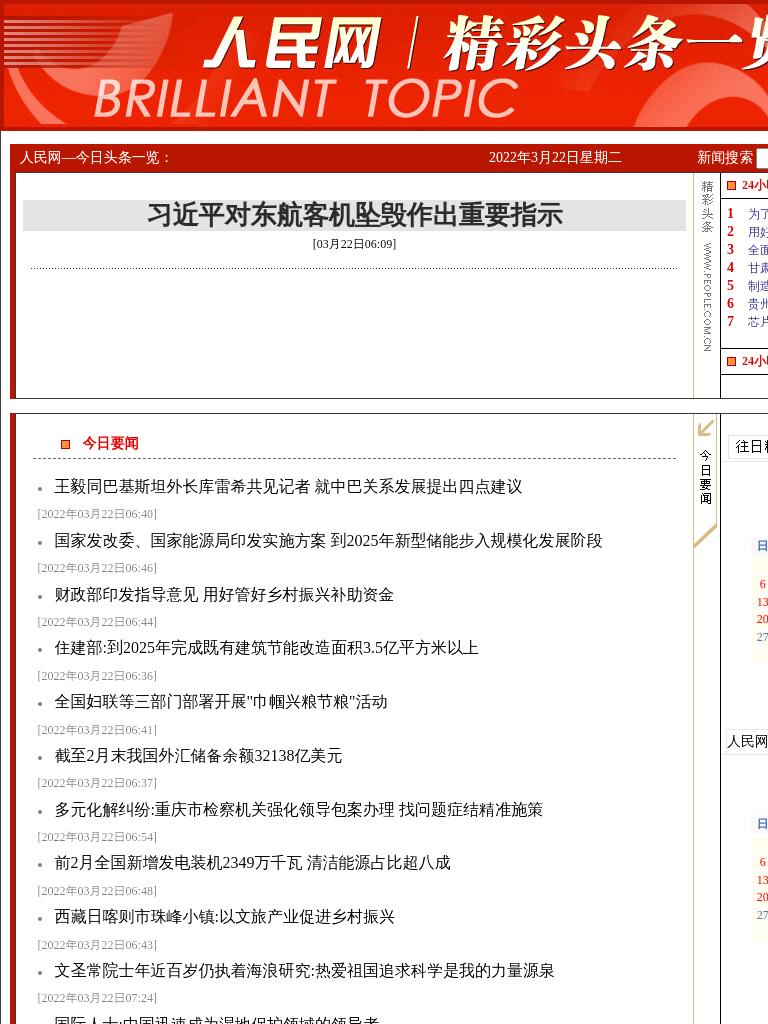The height and width of the screenshot is (1024, 768).
Task: Open article on 32138亿美元 foreign exchange reserves
Action: tap(199, 756)
